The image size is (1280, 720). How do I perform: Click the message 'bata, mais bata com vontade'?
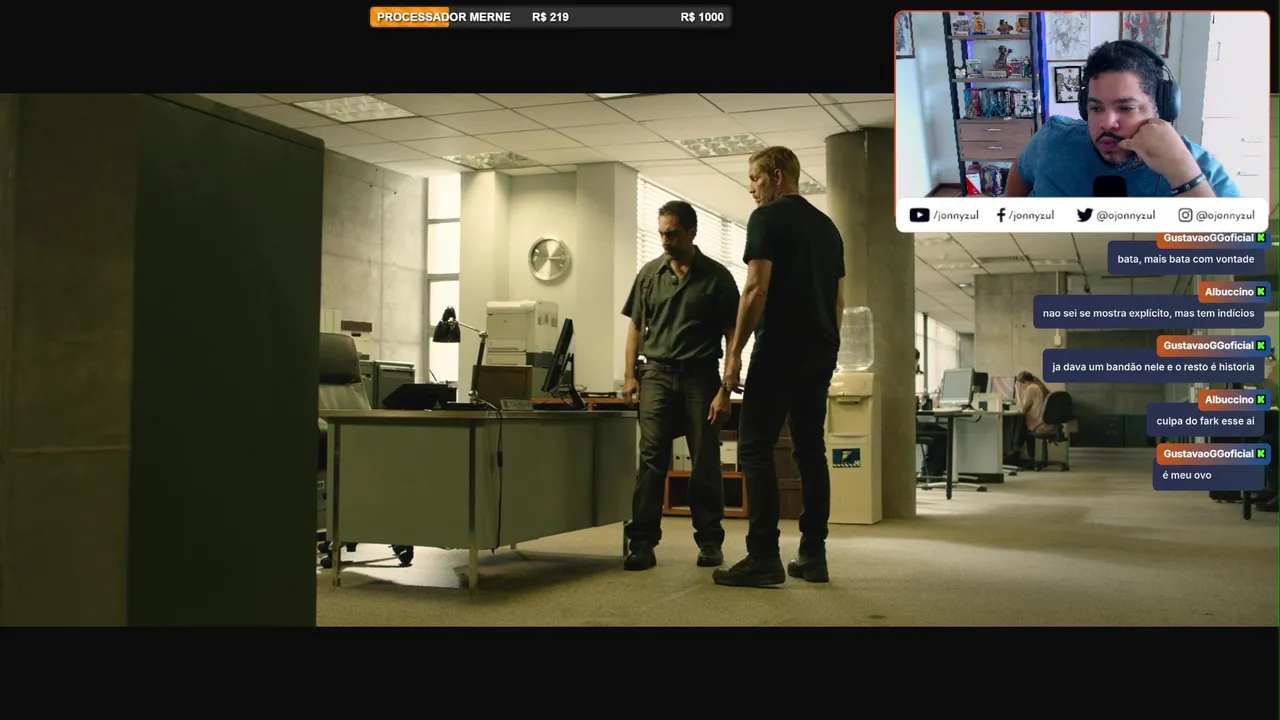point(1185,259)
